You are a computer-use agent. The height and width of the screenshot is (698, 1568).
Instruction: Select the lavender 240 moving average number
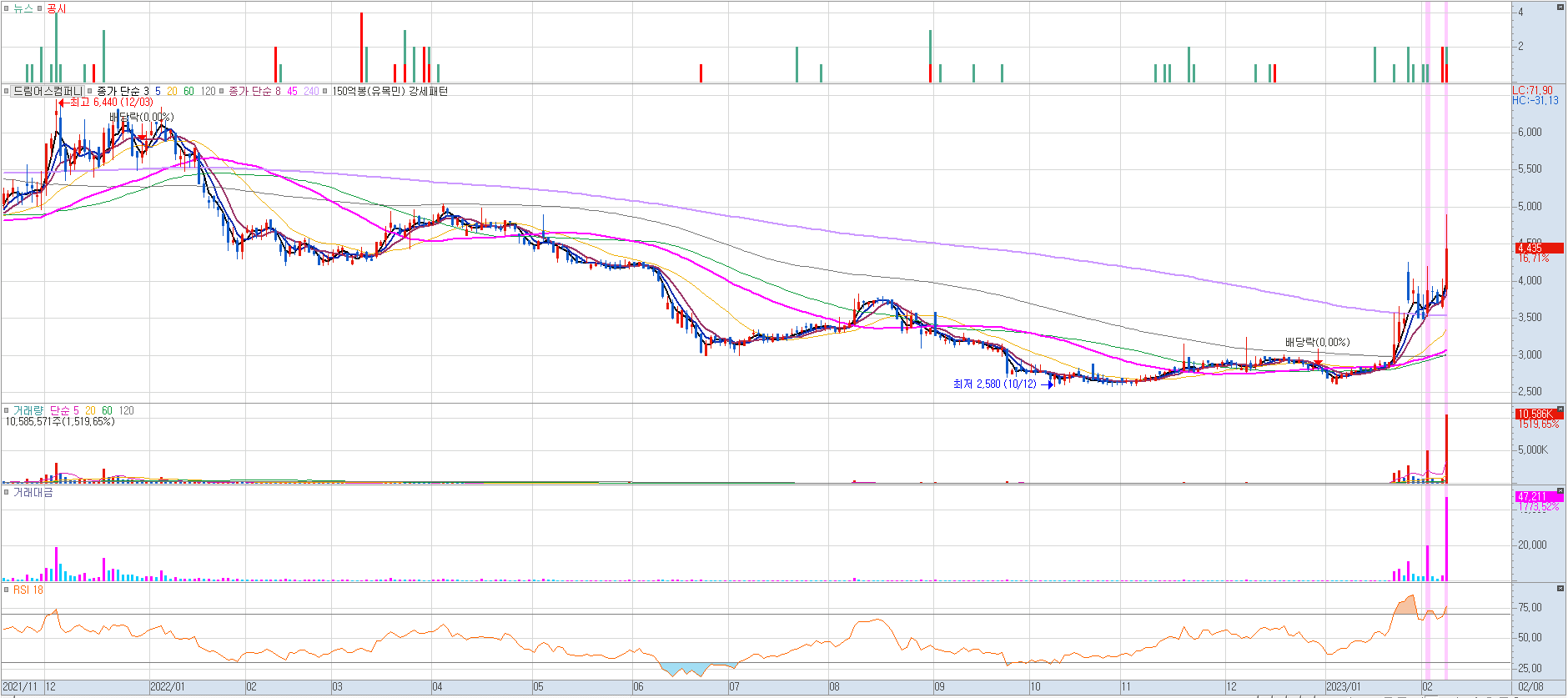click(311, 91)
